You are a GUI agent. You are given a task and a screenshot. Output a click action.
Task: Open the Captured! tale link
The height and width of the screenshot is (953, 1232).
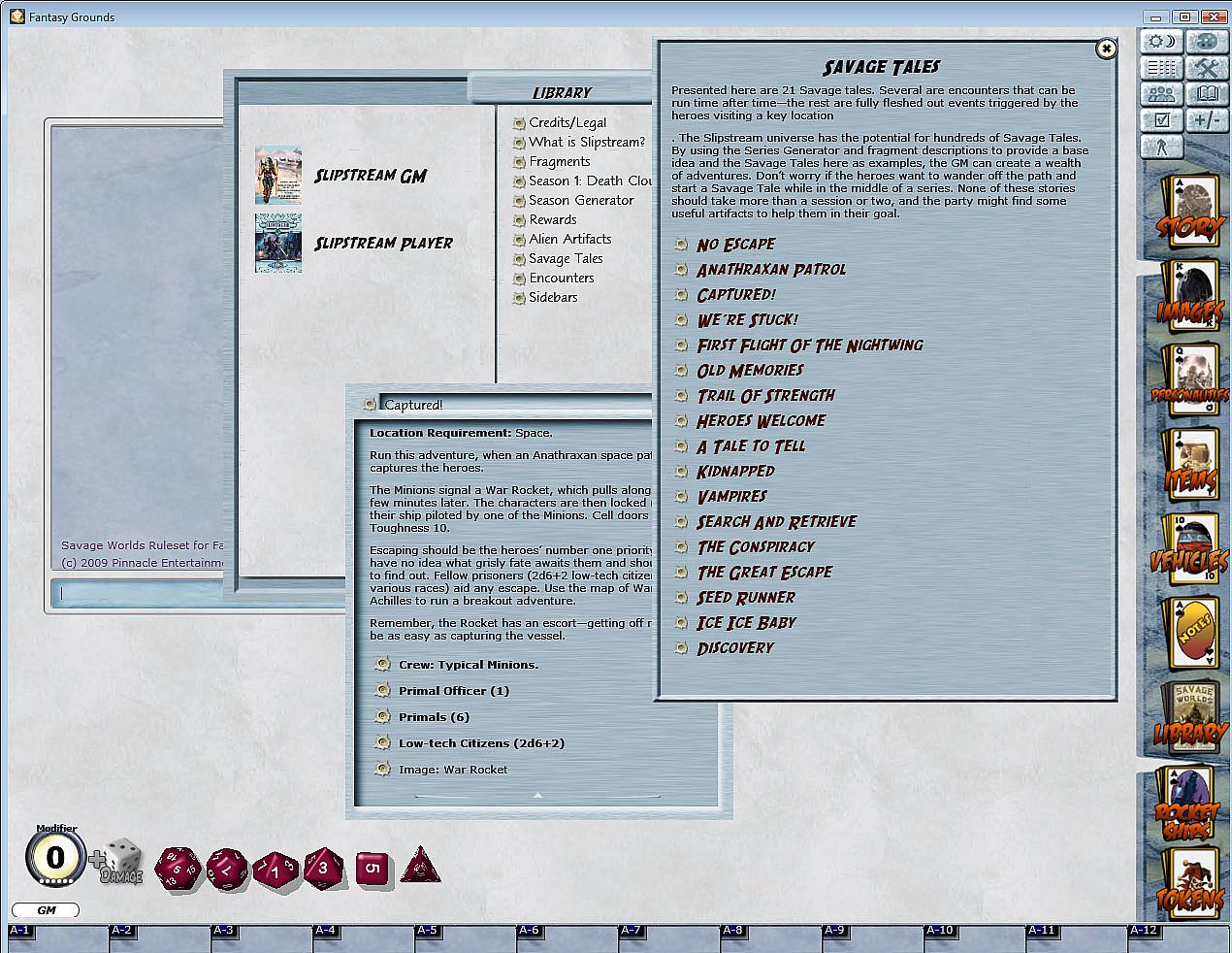click(x=736, y=294)
